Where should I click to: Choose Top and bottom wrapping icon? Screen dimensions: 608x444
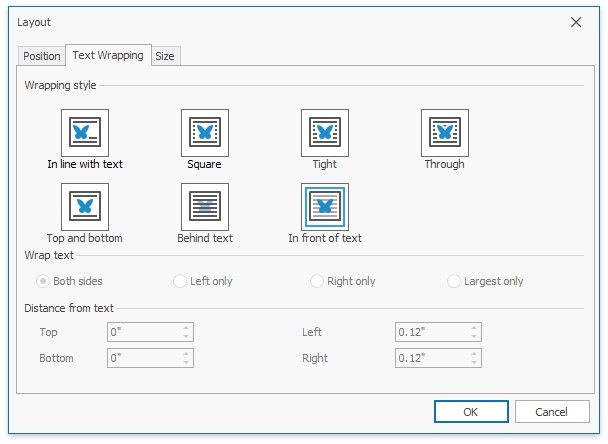click(85, 207)
